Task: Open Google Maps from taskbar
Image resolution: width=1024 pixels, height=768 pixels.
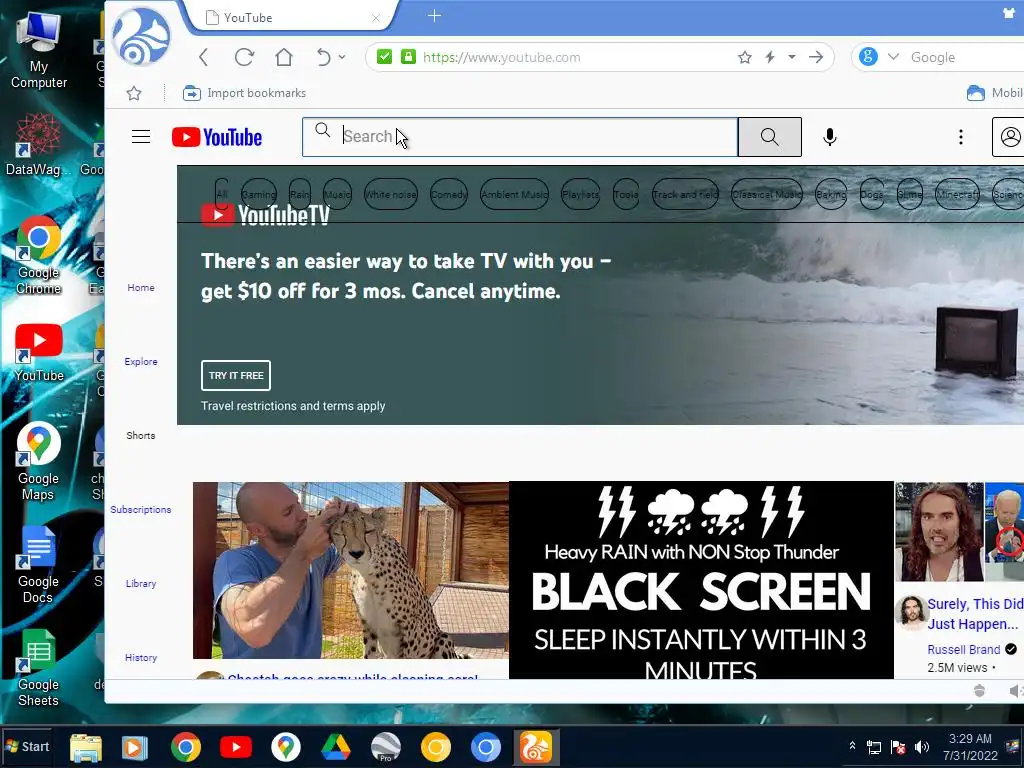Action: coord(285,747)
